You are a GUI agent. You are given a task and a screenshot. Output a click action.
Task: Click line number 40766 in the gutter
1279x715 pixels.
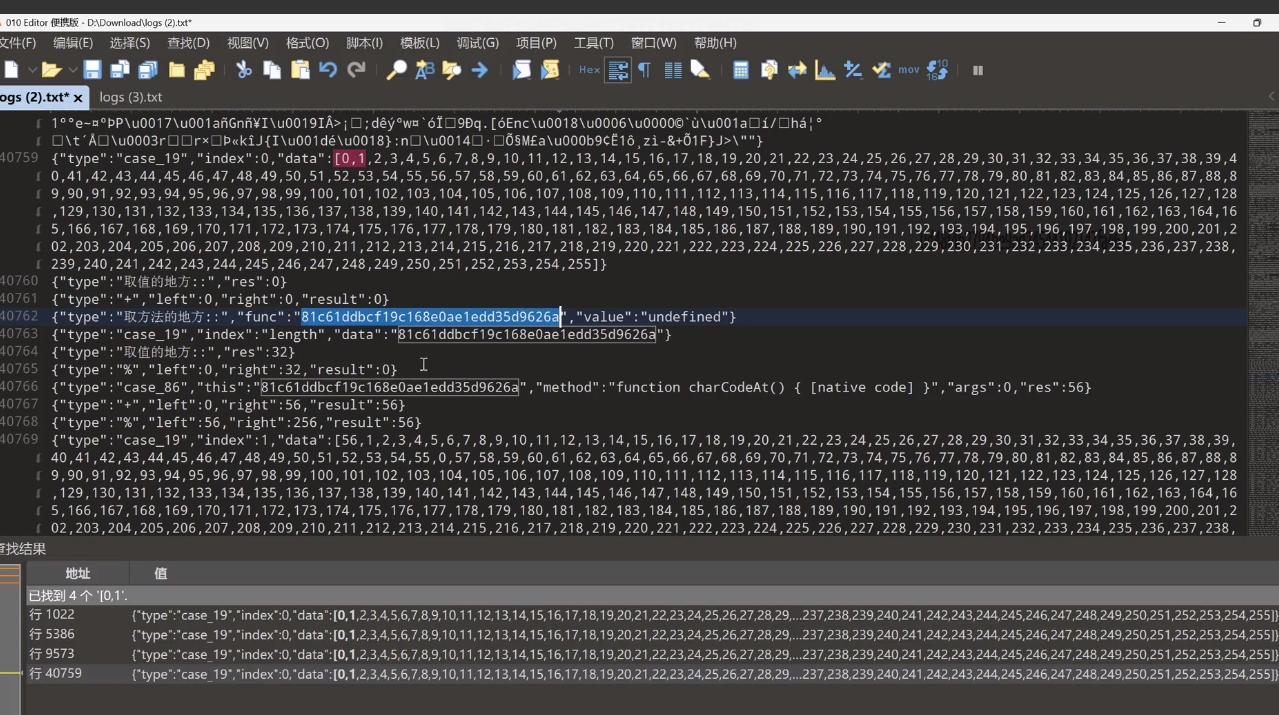click(x=18, y=387)
